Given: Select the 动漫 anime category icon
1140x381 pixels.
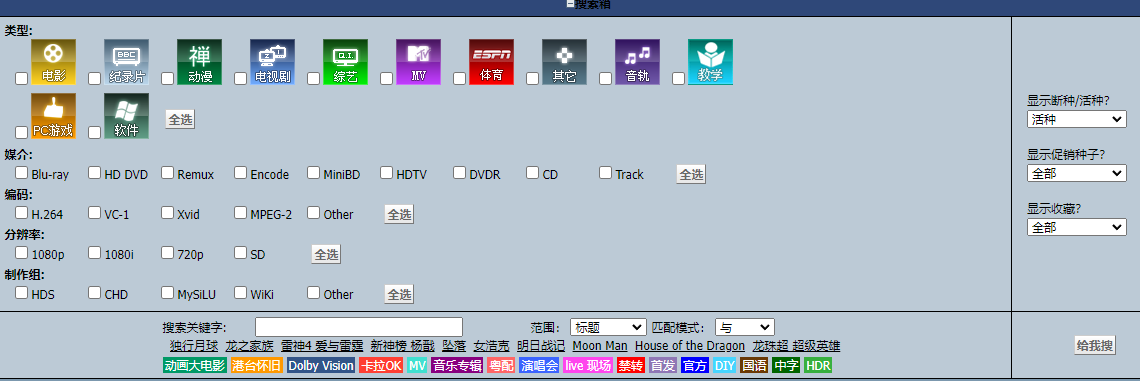Looking at the screenshot, I should [x=199, y=62].
